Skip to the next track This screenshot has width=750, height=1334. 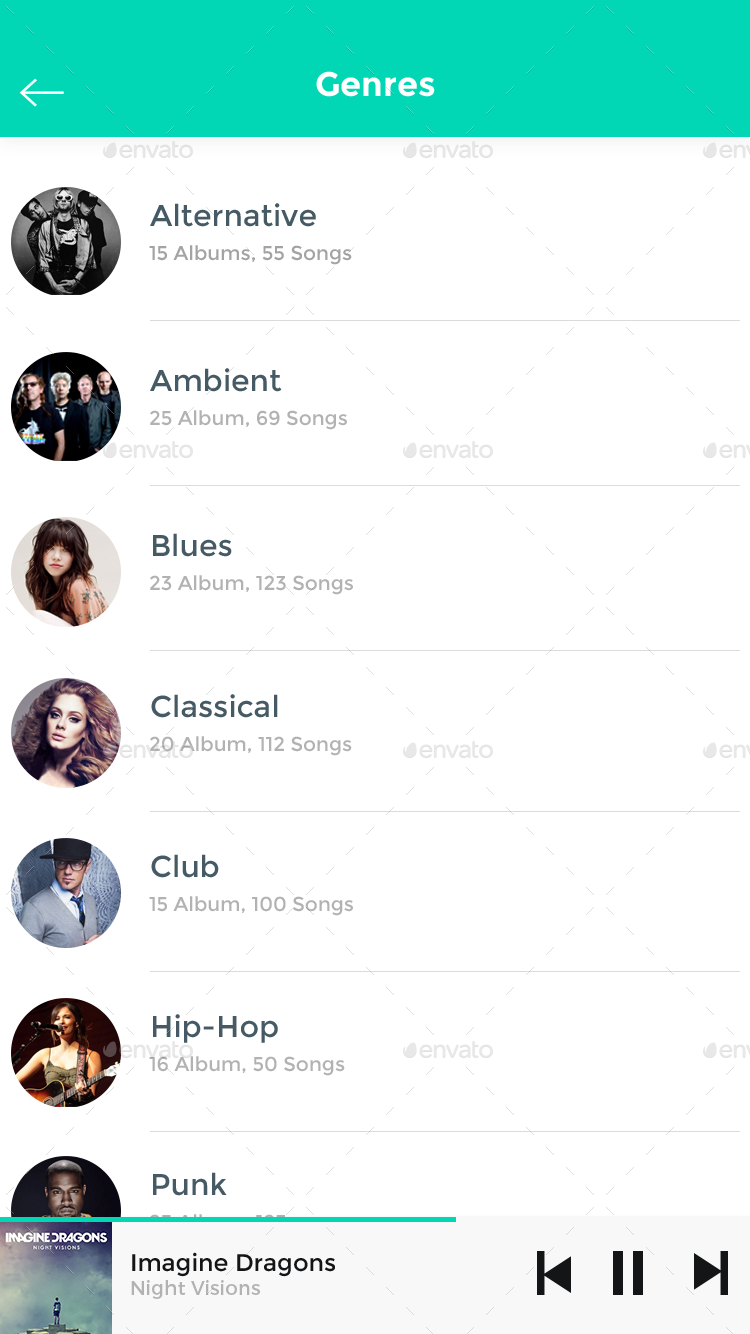point(710,1272)
